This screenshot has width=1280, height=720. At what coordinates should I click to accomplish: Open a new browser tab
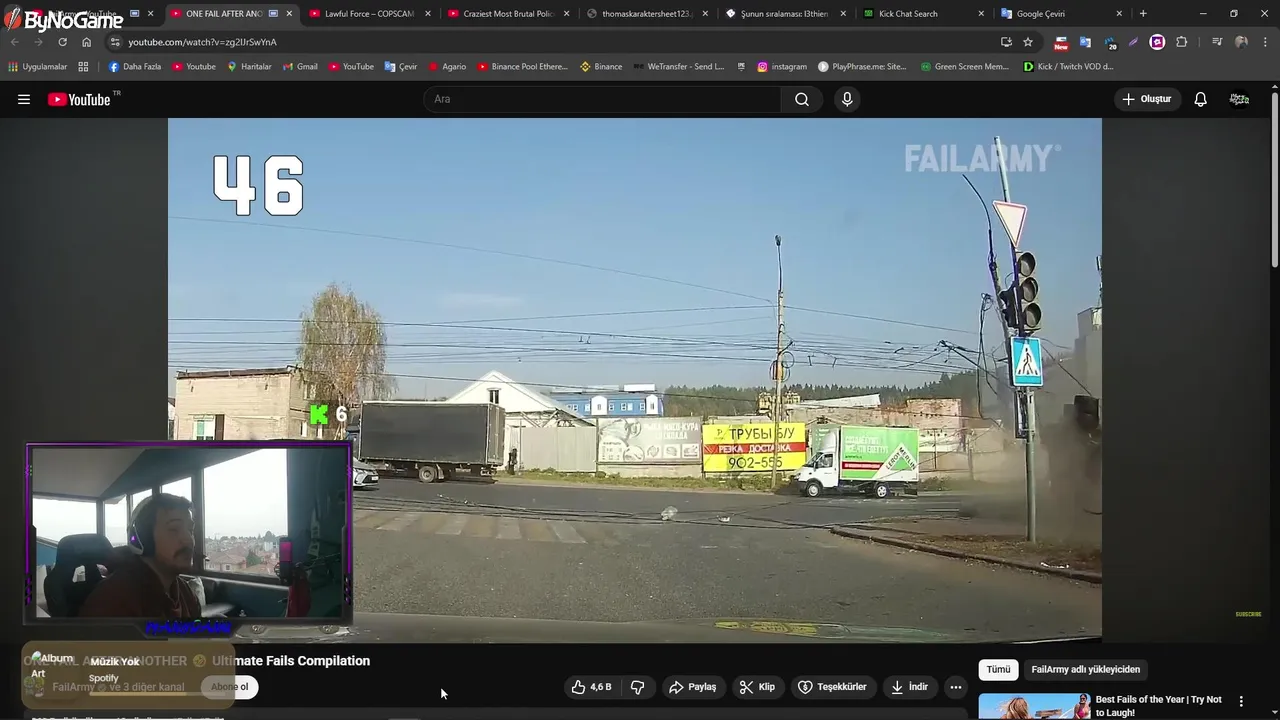1143,14
